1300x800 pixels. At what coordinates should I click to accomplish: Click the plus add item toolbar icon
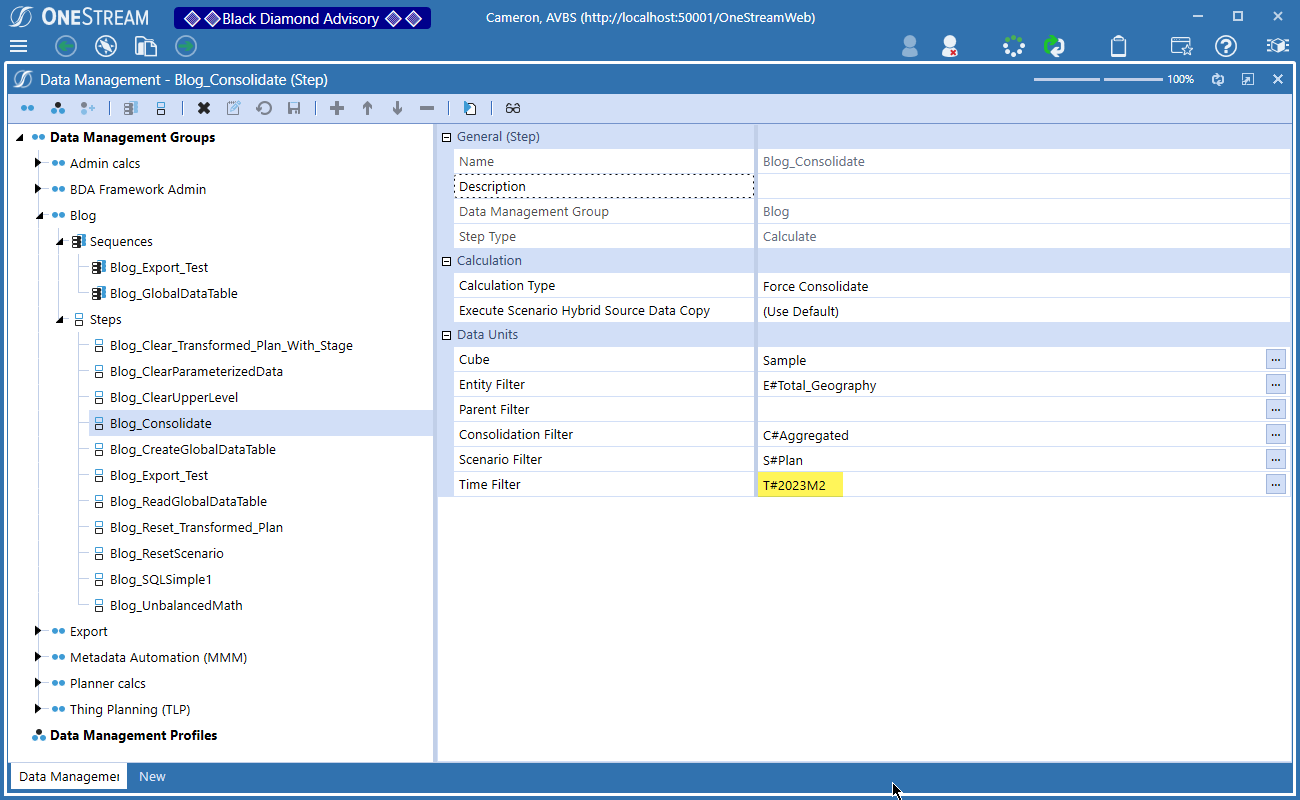(337, 108)
